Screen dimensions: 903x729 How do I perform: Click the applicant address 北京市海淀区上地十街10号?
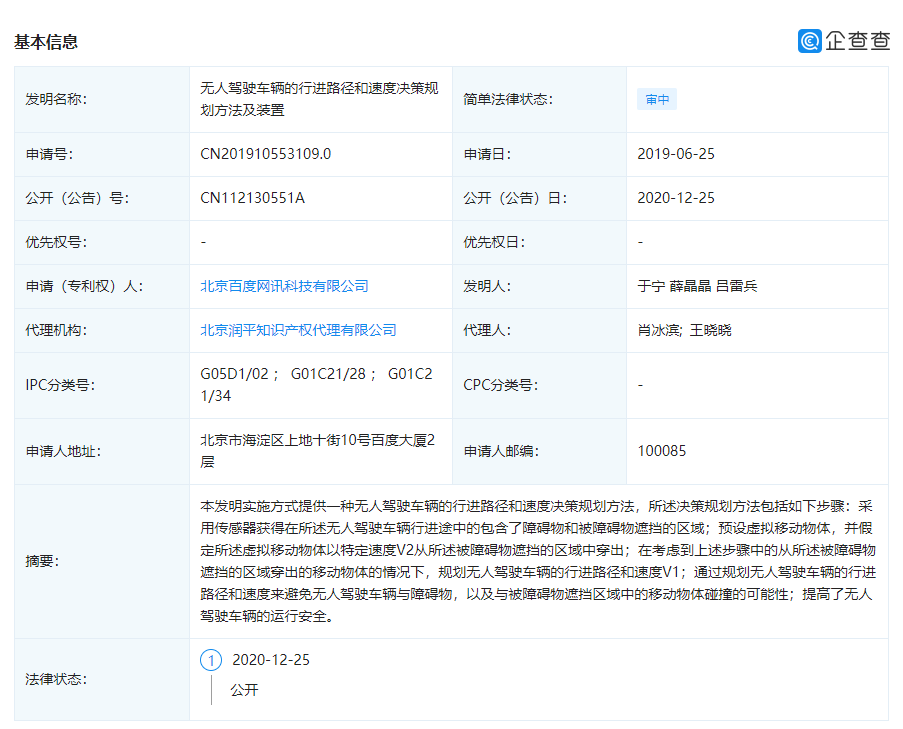pyautogui.click(x=285, y=441)
